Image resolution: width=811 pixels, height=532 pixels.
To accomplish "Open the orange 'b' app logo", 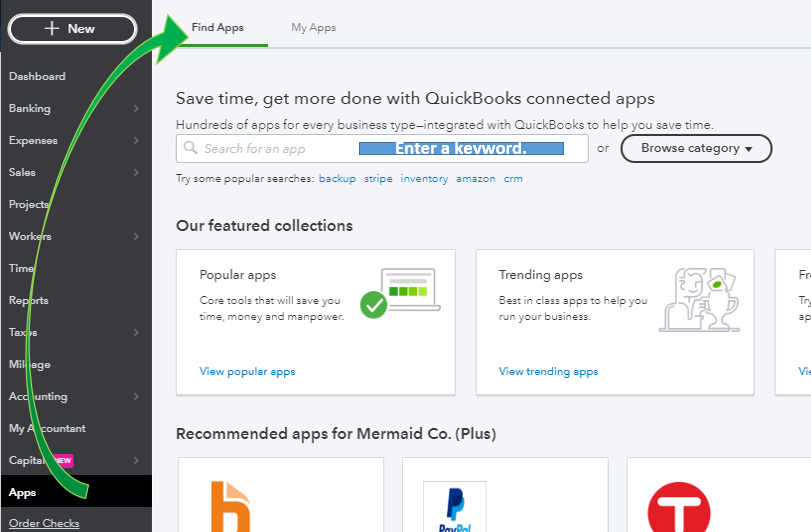I will 230,507.
